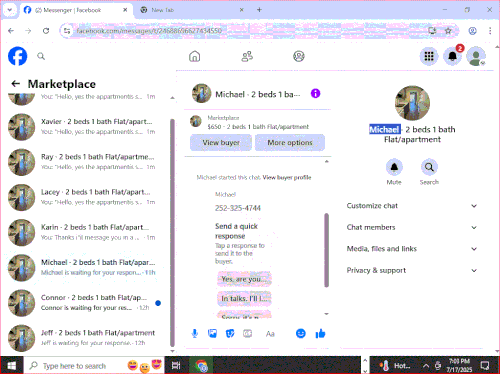Switch to the Messenger | Facebook tab
The image size is (500, 374).
(75, 10)
